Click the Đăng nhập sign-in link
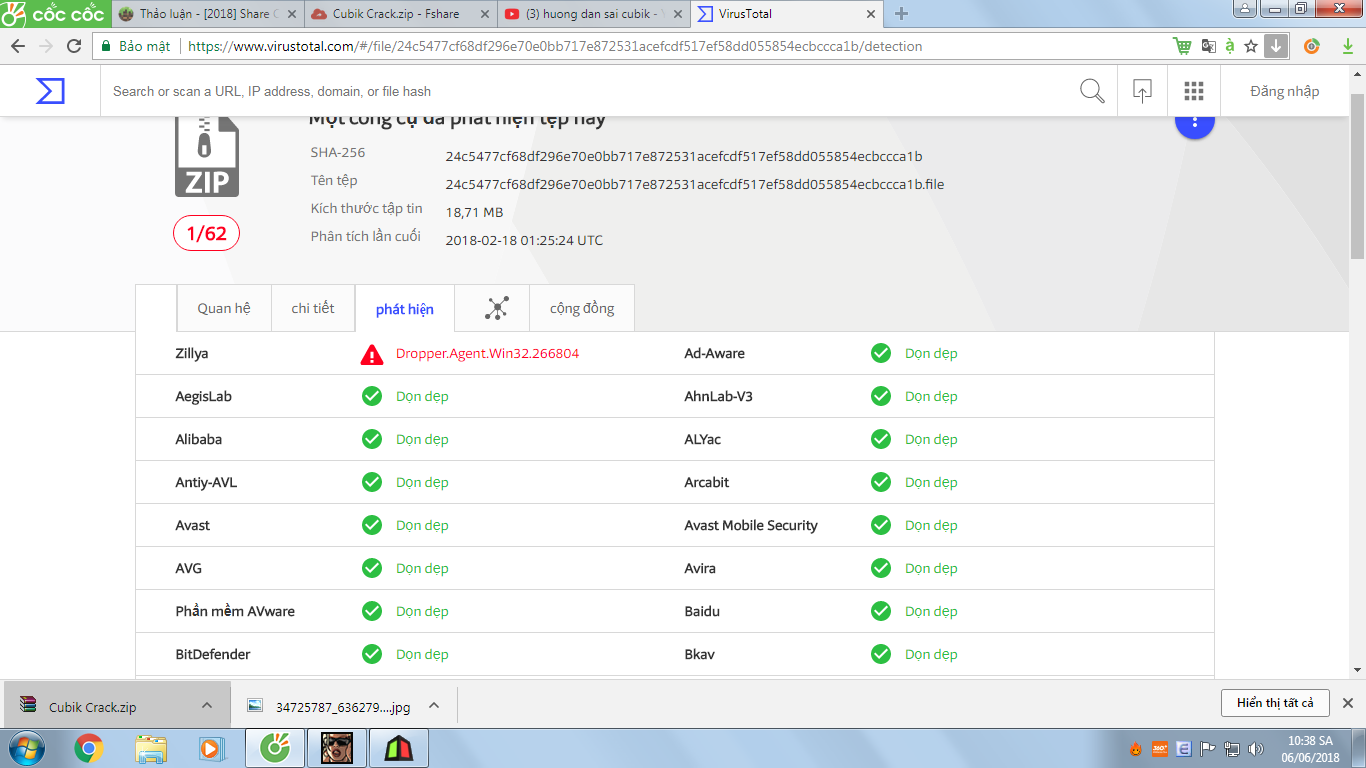Screen dimensions: 1366x768 (1285, 91)
